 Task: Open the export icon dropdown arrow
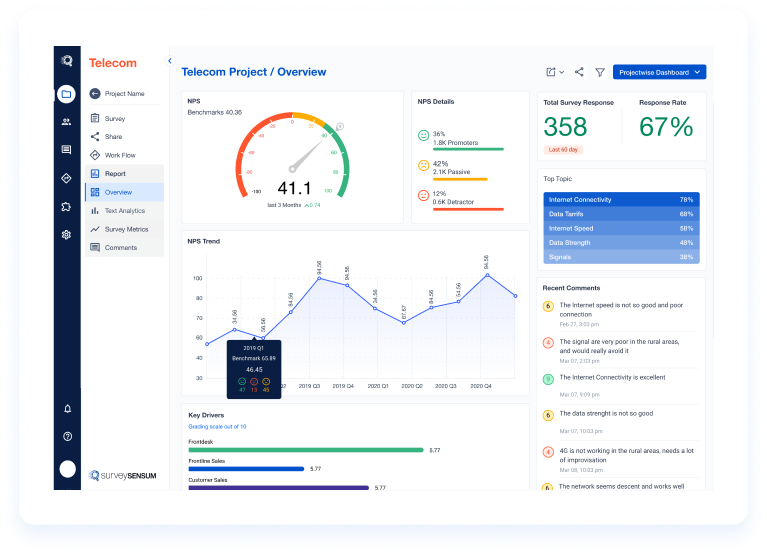point(562,72)
